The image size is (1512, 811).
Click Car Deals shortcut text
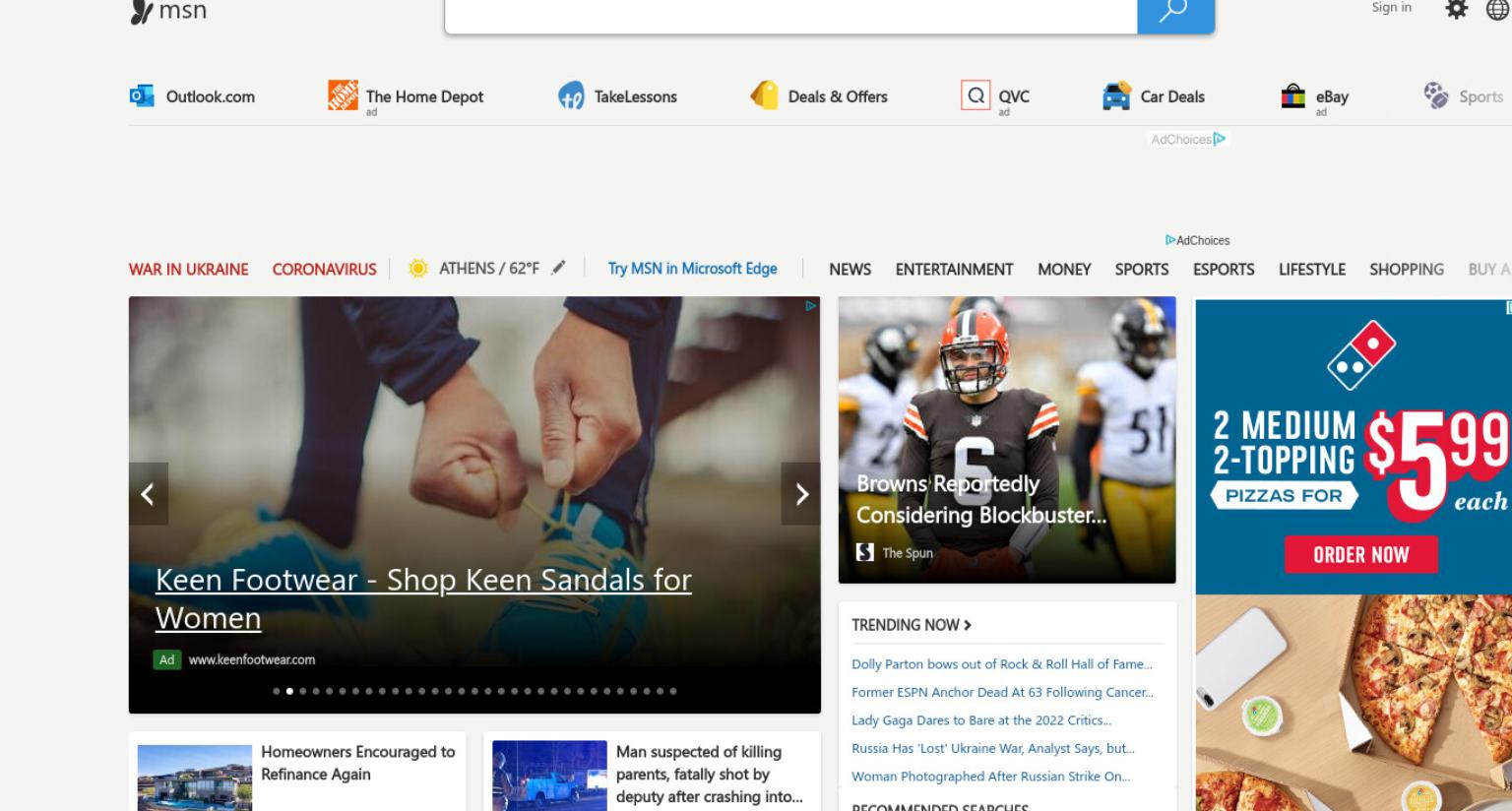(1172, 96)
